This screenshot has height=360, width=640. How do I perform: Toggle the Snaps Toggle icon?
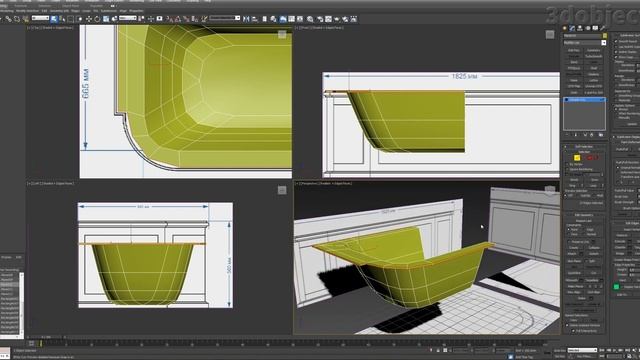click(x=169, y=19)
